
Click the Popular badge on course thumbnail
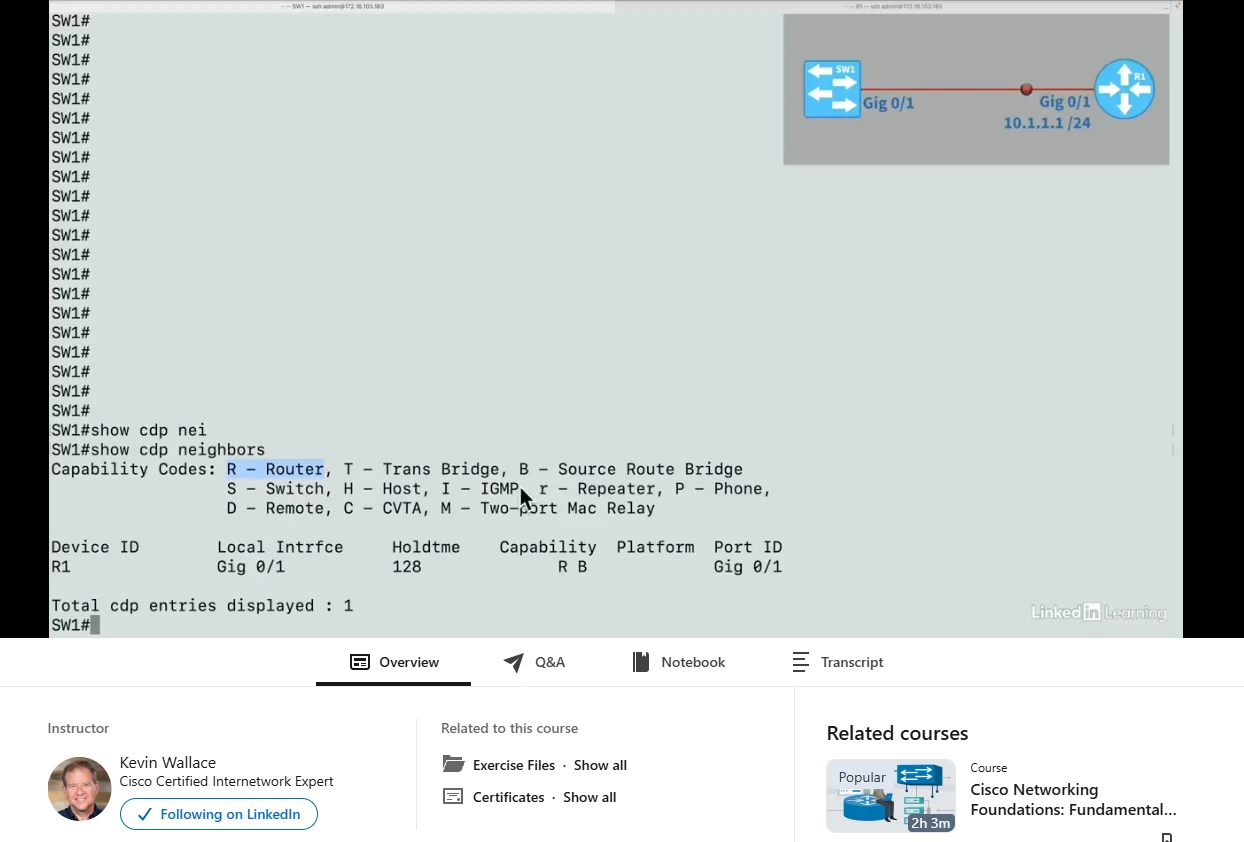click(x=862, y=777)
